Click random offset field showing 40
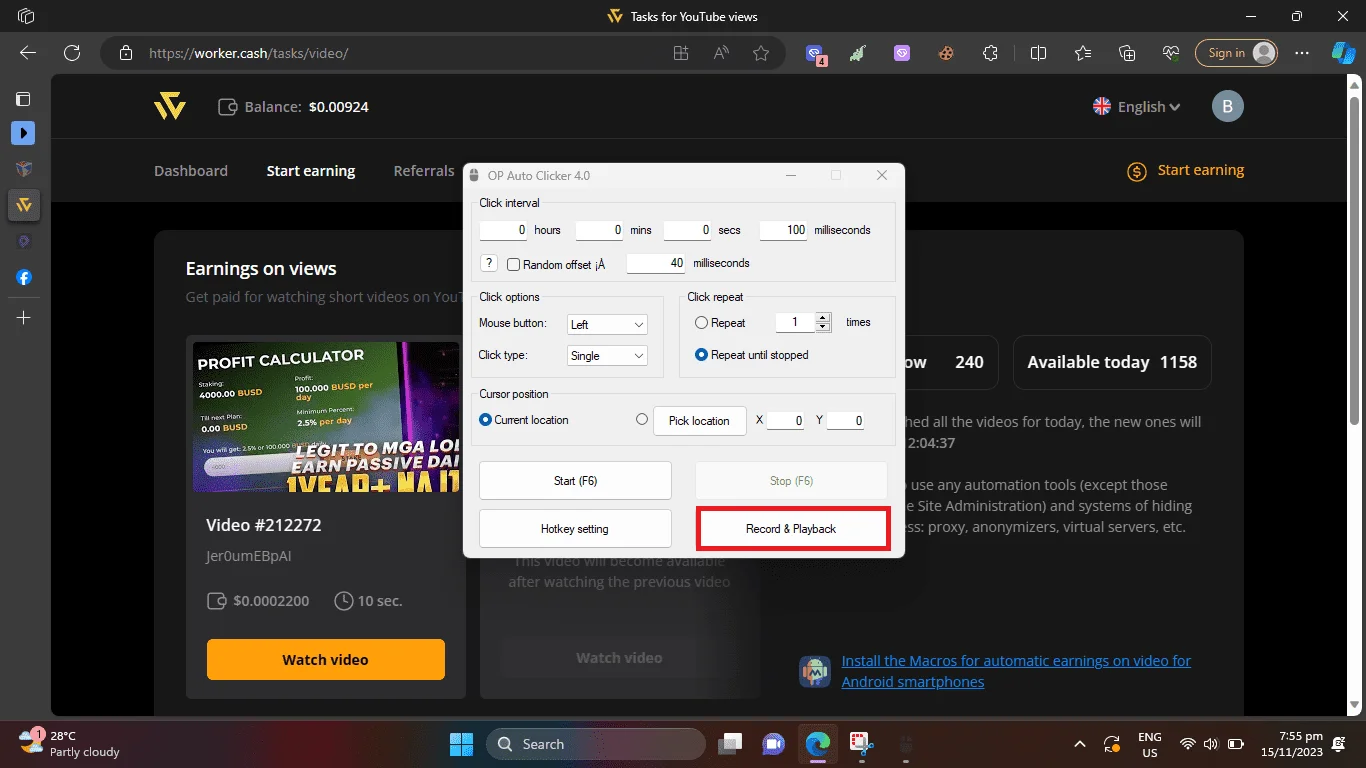 click(656, 263)
